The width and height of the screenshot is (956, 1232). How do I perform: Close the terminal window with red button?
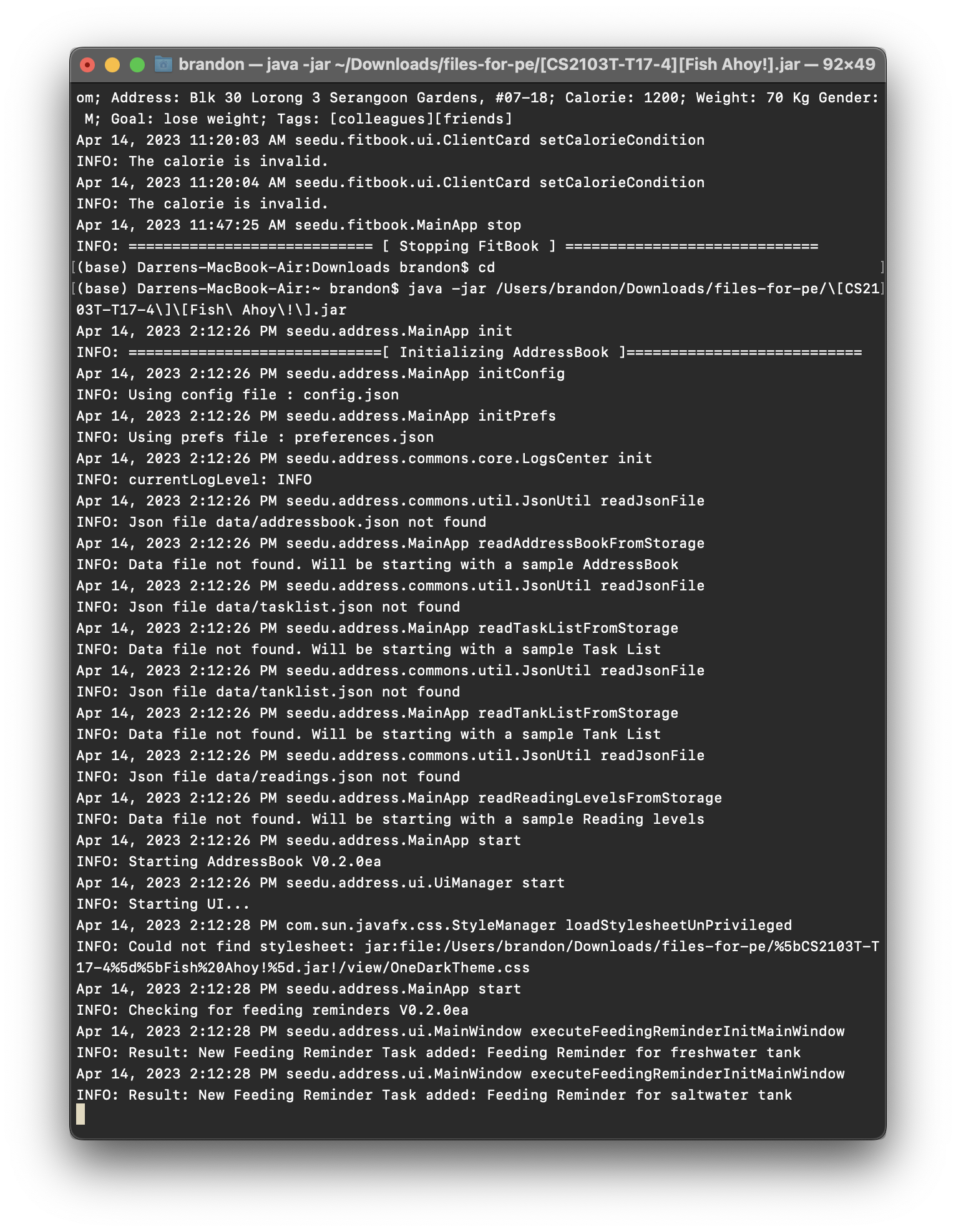(x=87, y=65)
